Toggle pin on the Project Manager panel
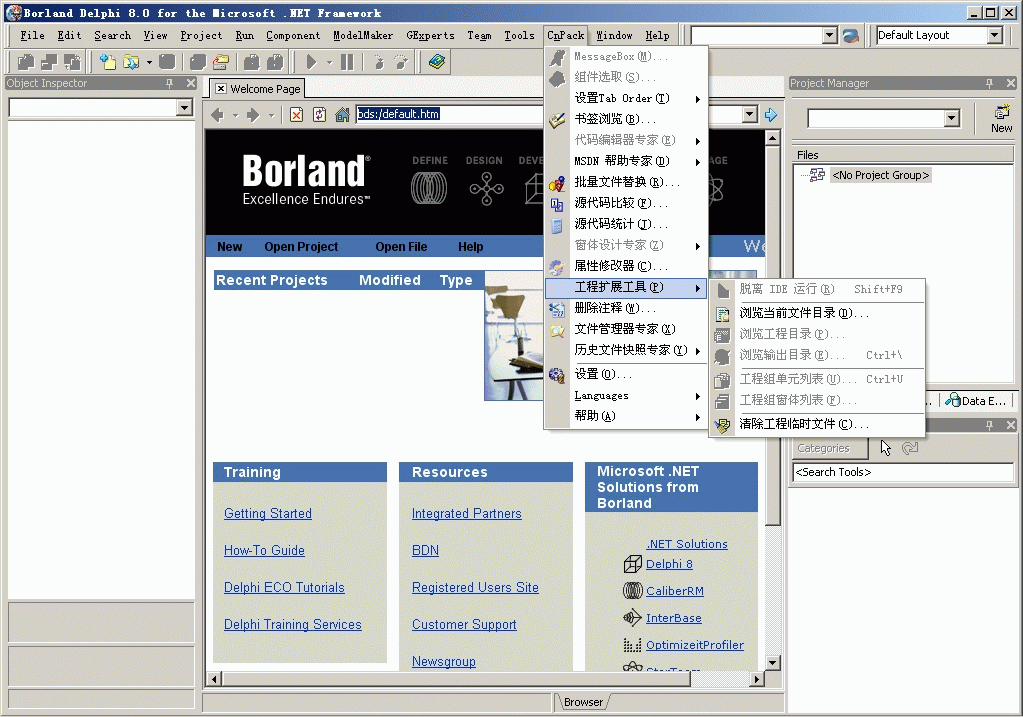 pos(989,84)
